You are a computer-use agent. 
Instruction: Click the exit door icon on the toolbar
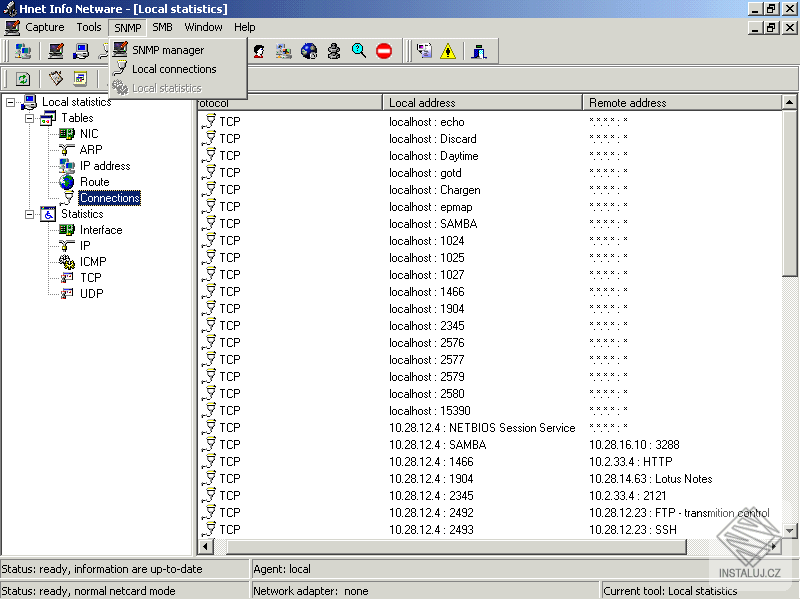480,50
